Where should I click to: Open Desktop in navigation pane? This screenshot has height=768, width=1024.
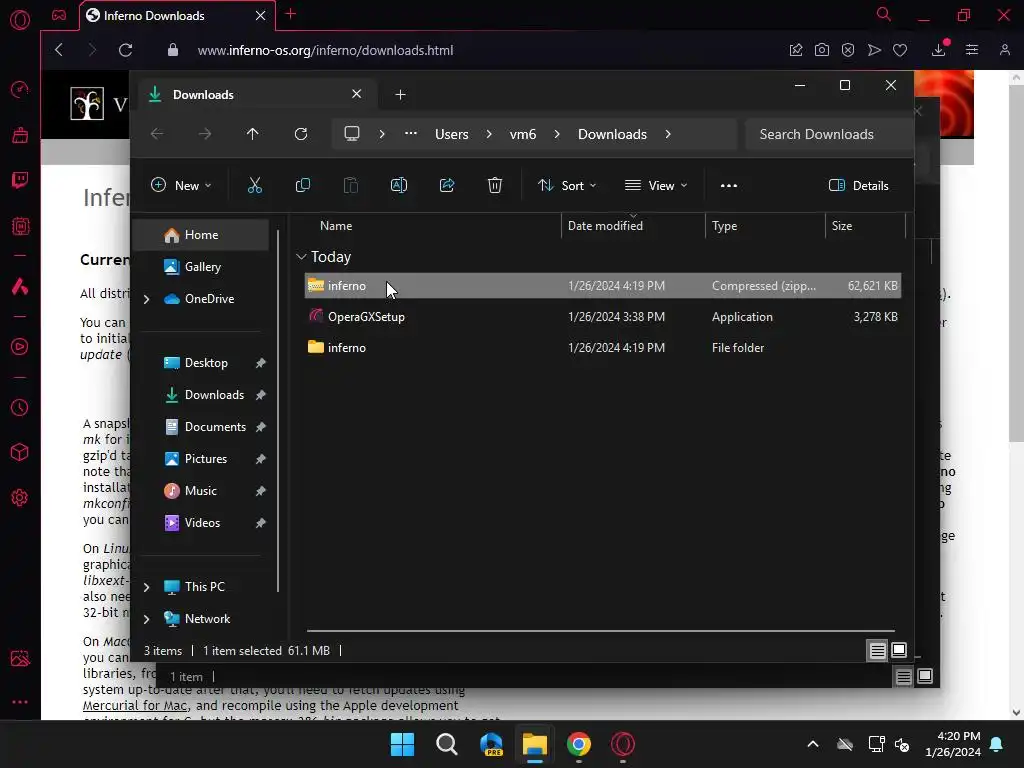(x=206, y=362)
